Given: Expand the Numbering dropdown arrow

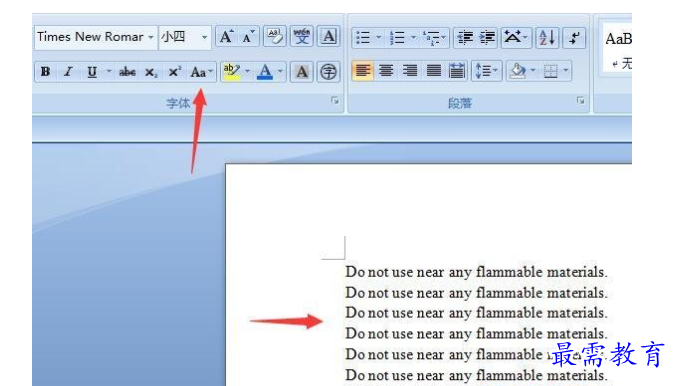Looking at the screenshot, I should click(413, 37).
